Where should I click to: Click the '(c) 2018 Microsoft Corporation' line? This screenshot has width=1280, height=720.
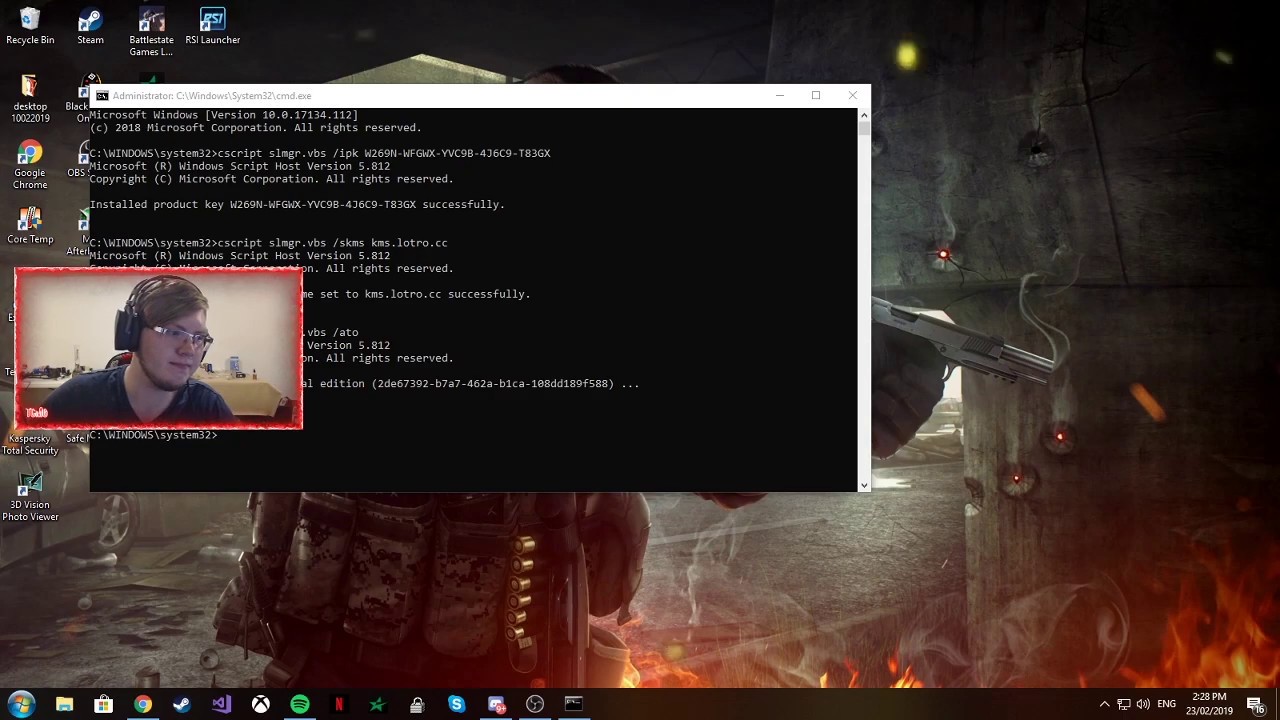(x=256, y=128)
